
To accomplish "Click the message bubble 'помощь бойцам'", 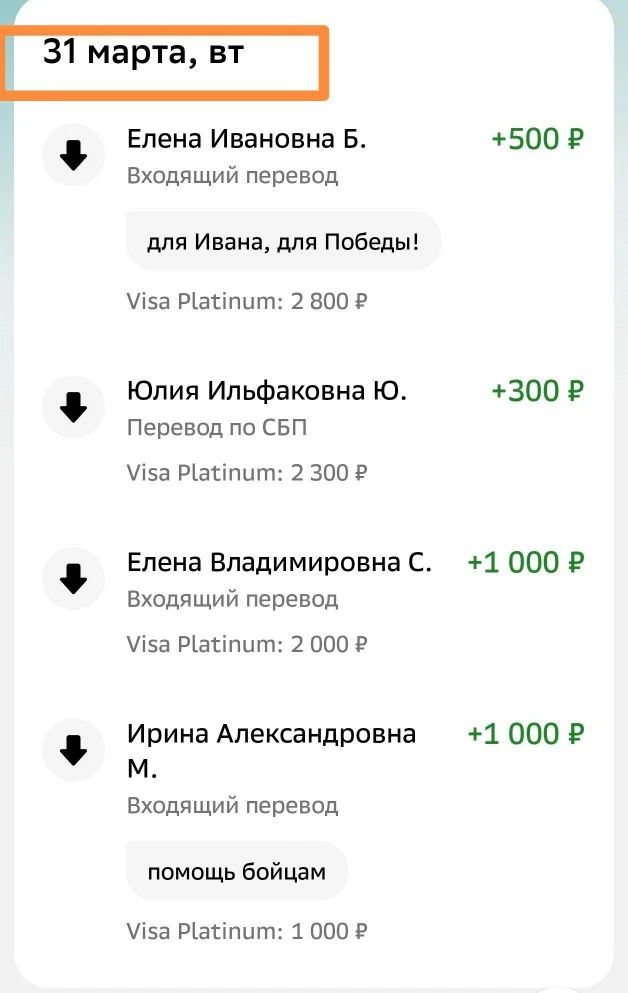I will coord(237,871).
